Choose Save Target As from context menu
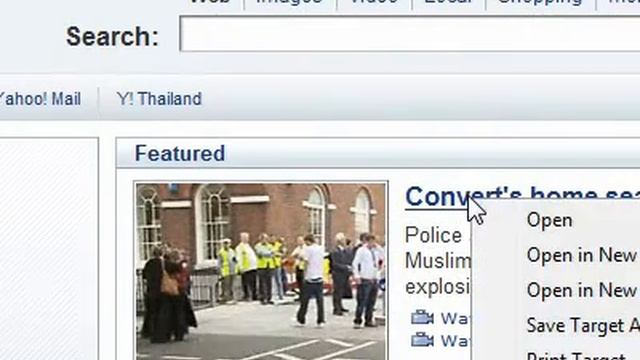 point(583,326)
